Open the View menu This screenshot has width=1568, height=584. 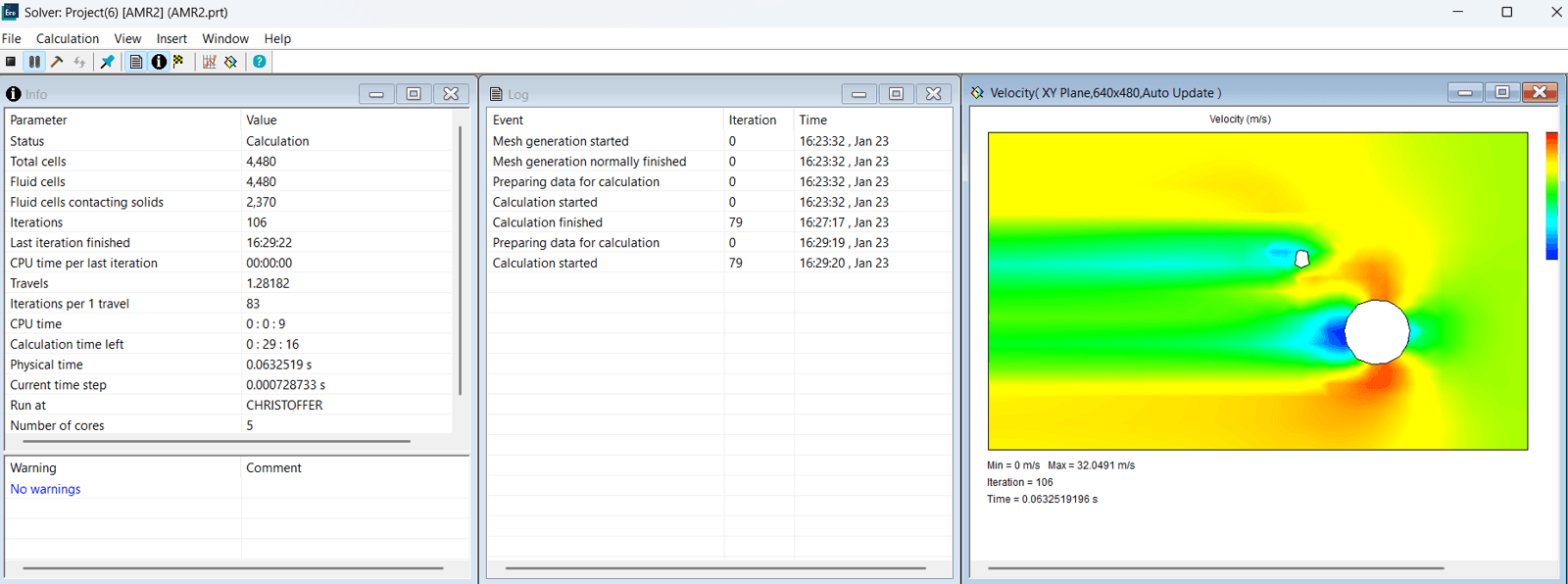[127, 38]
